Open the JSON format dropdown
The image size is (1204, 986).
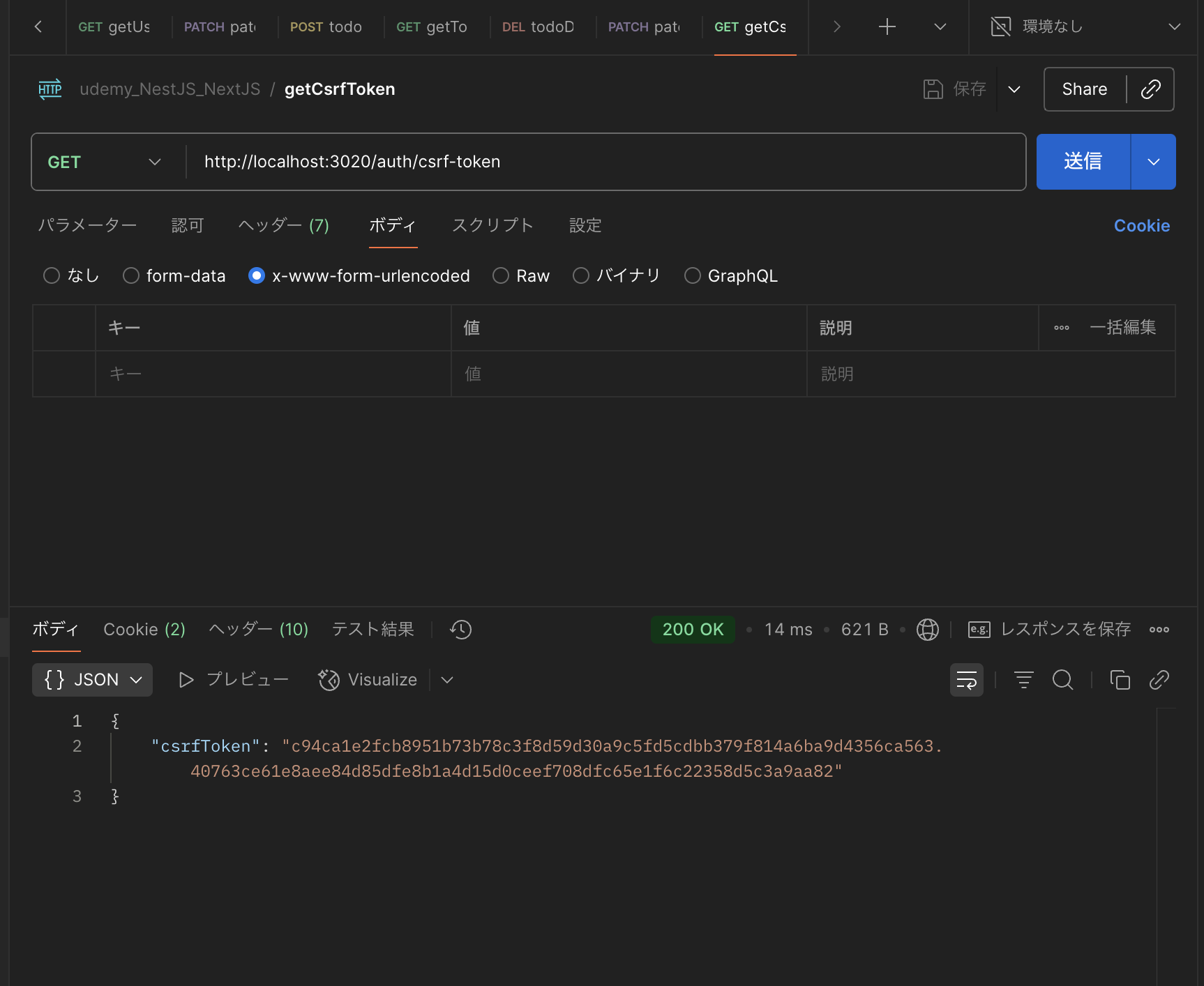pyautogui.click(x=92, y=680)
